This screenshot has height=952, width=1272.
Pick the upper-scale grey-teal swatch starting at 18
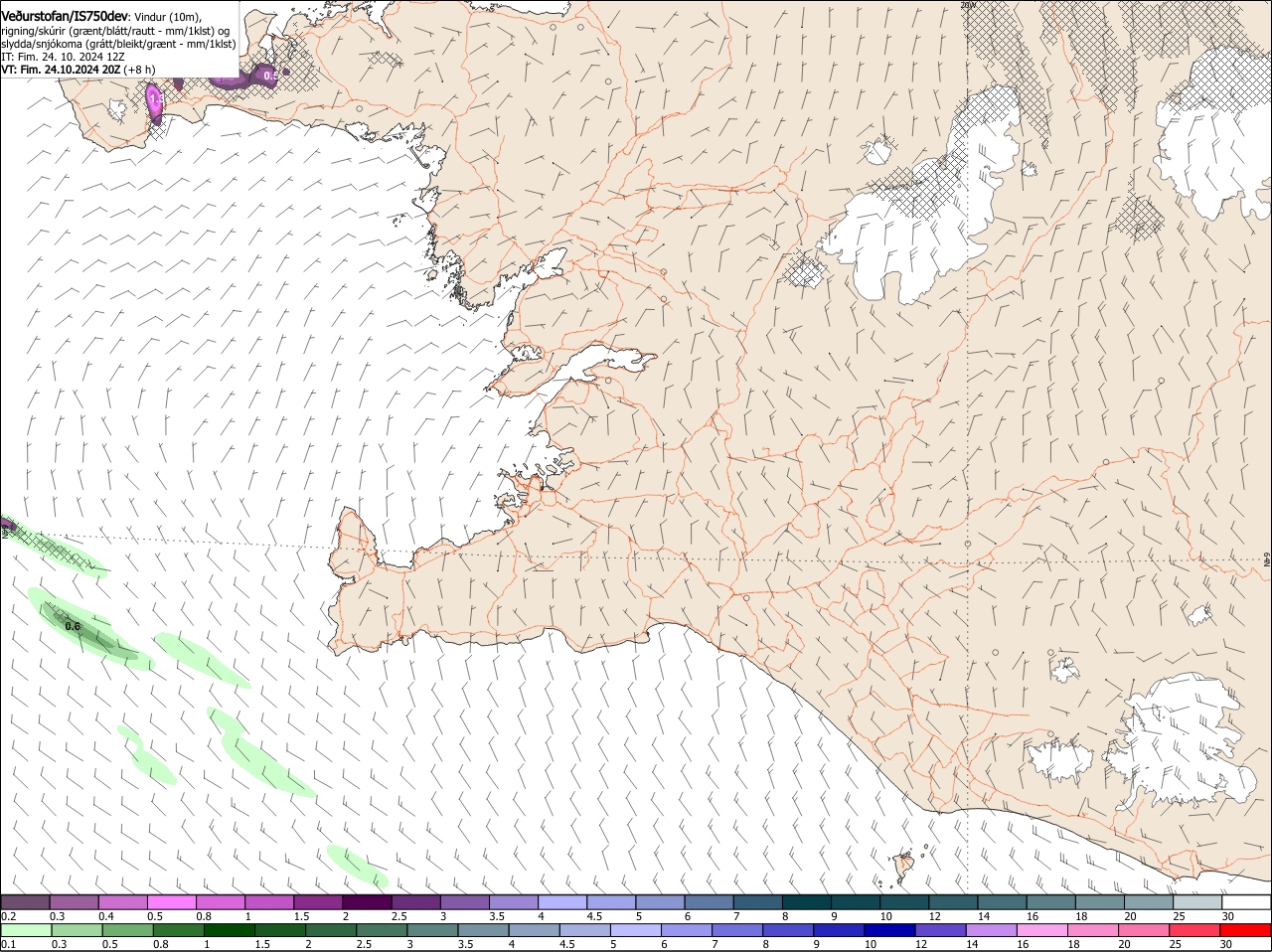1100,901
